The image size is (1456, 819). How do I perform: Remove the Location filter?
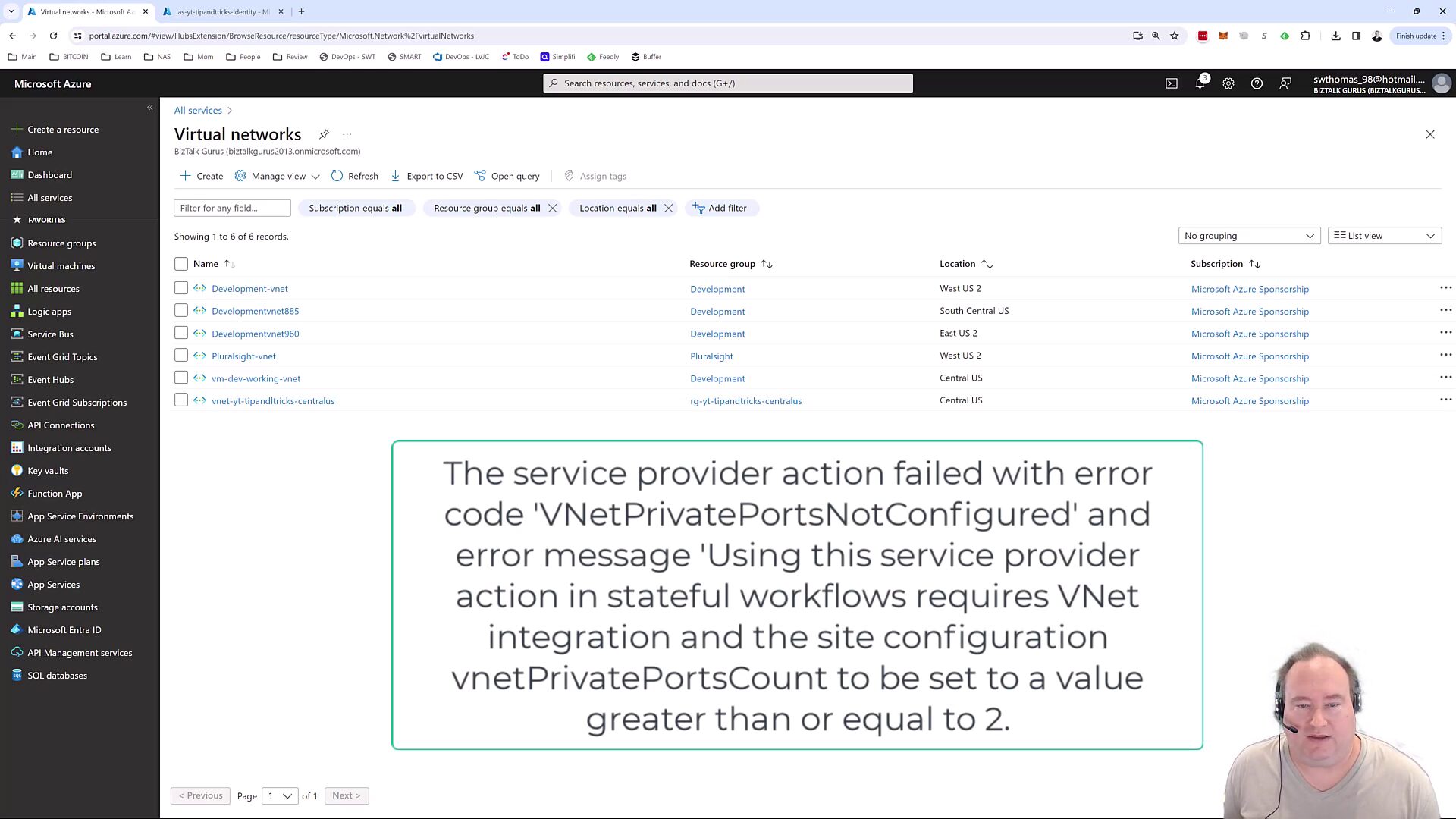click(669, 208)
